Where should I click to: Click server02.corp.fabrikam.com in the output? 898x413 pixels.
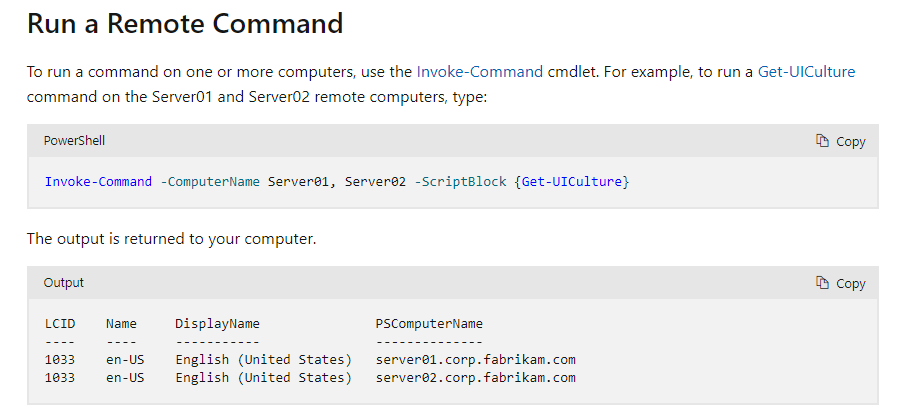[x=476, y=377]
